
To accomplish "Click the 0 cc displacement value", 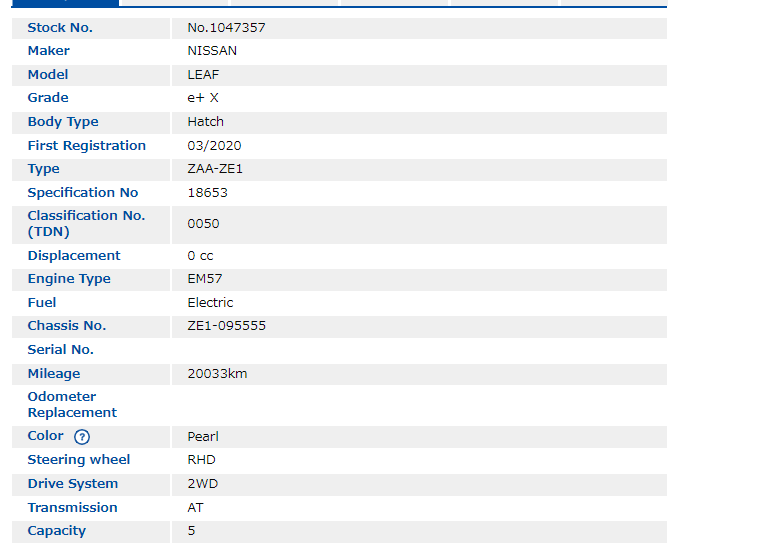I will (200, 256).
